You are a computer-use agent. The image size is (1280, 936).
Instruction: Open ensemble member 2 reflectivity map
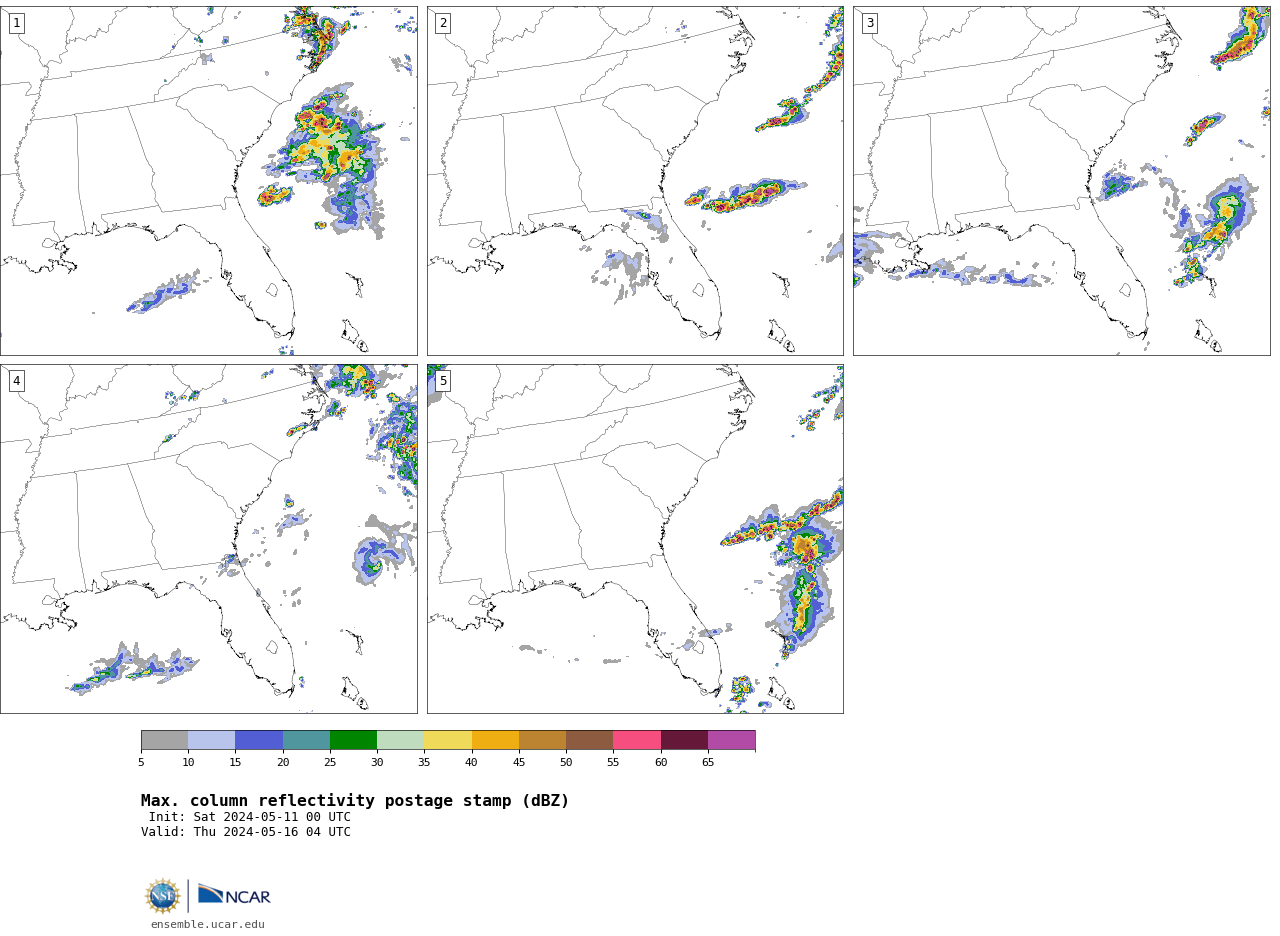coord(635,181)
